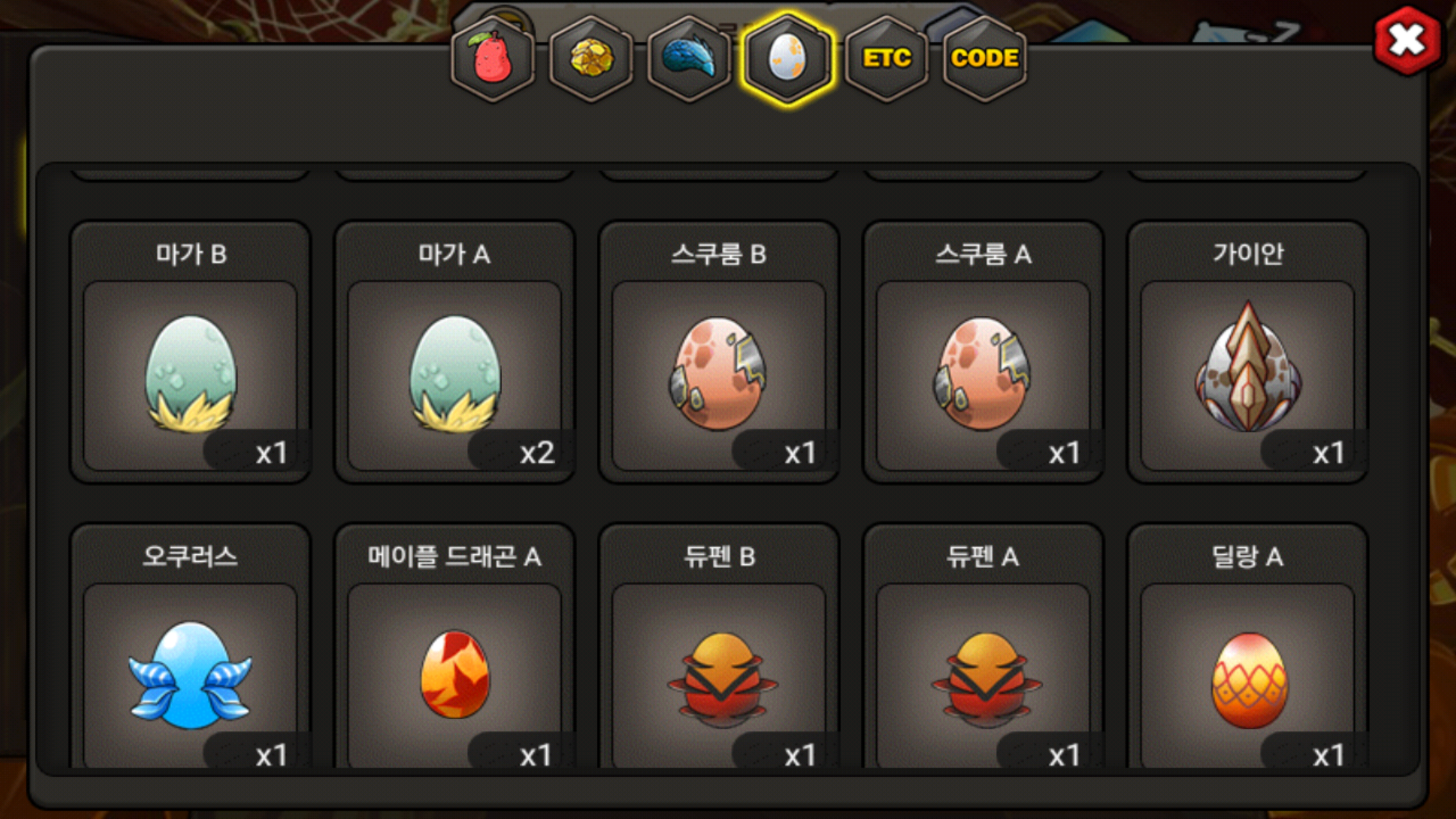Choose the 듀펜 A egg
The width and height of the screenshot is (1456, 819).
(983, 646)
